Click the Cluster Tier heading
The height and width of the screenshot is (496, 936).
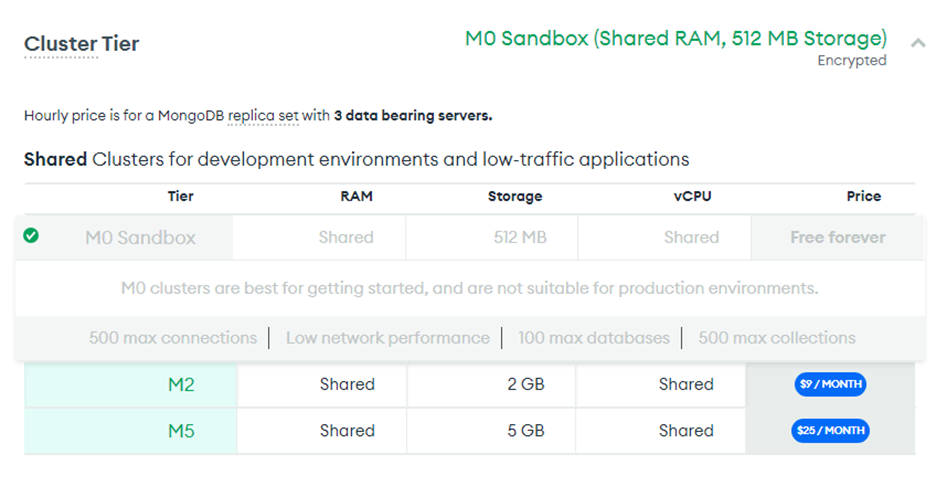pyautogui.click(x=82, y=44)
